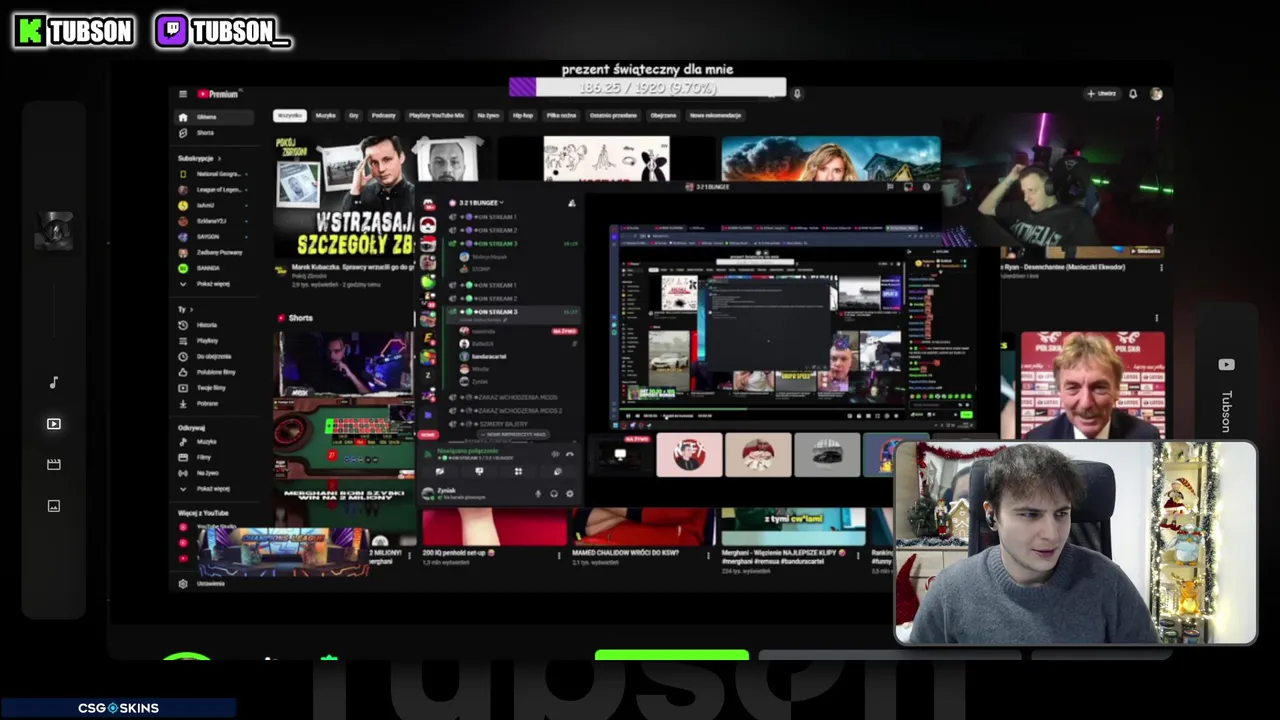
Task: Click the CSG SKINS sponsor banner
Action: pos(118,708)
